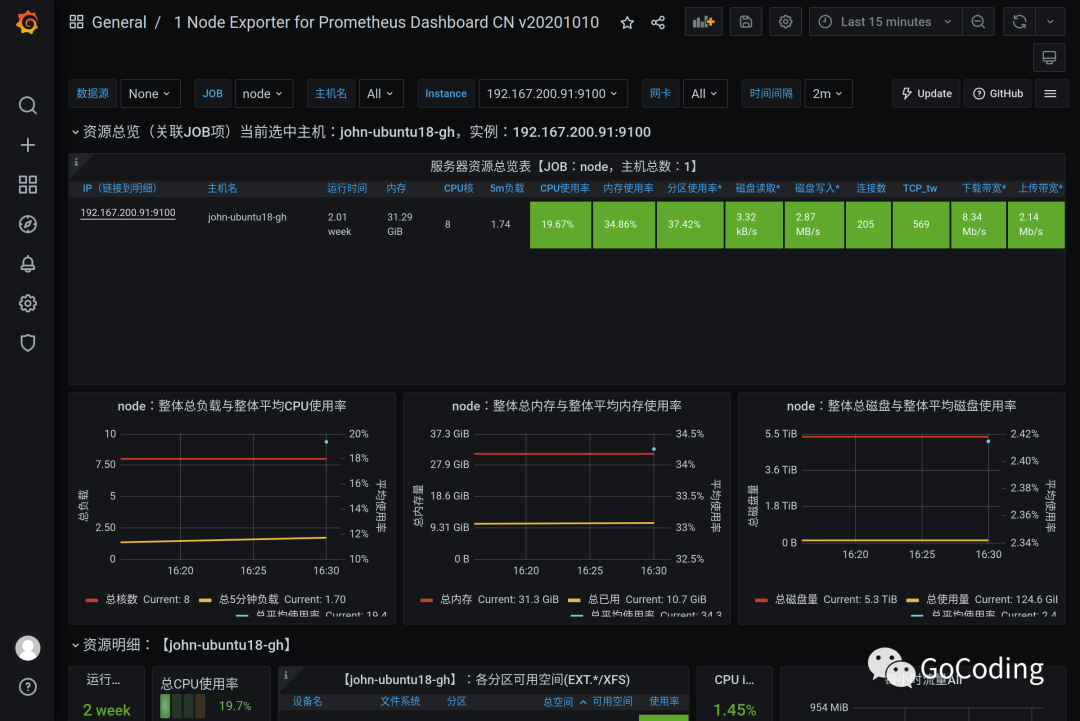This screenshot has height=721, width=1080.
Task: Open the Dashboards grid icon in sidebar
Action: click(x=28, y=185)
